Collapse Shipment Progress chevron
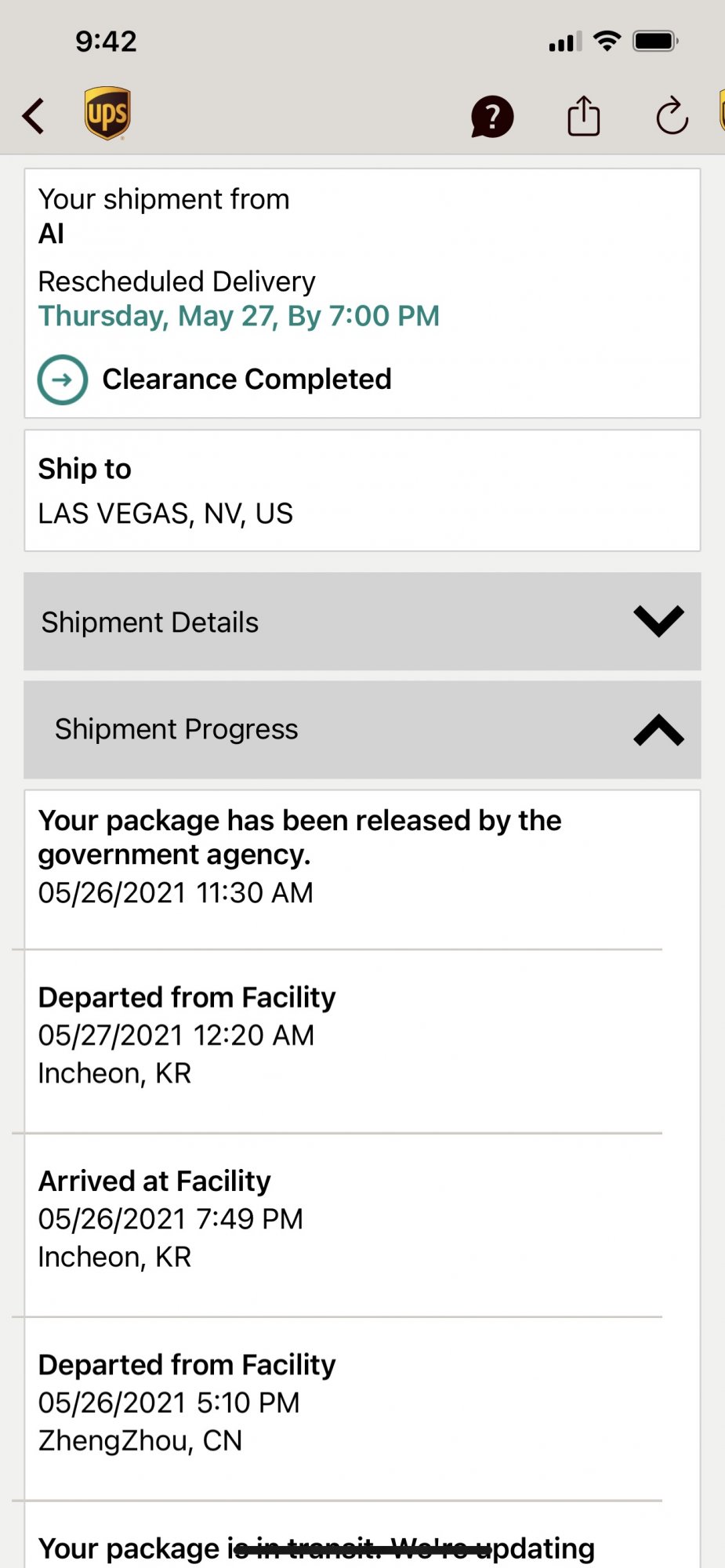This screenshot has width=725, height=1568. click(x=658, y=730)
